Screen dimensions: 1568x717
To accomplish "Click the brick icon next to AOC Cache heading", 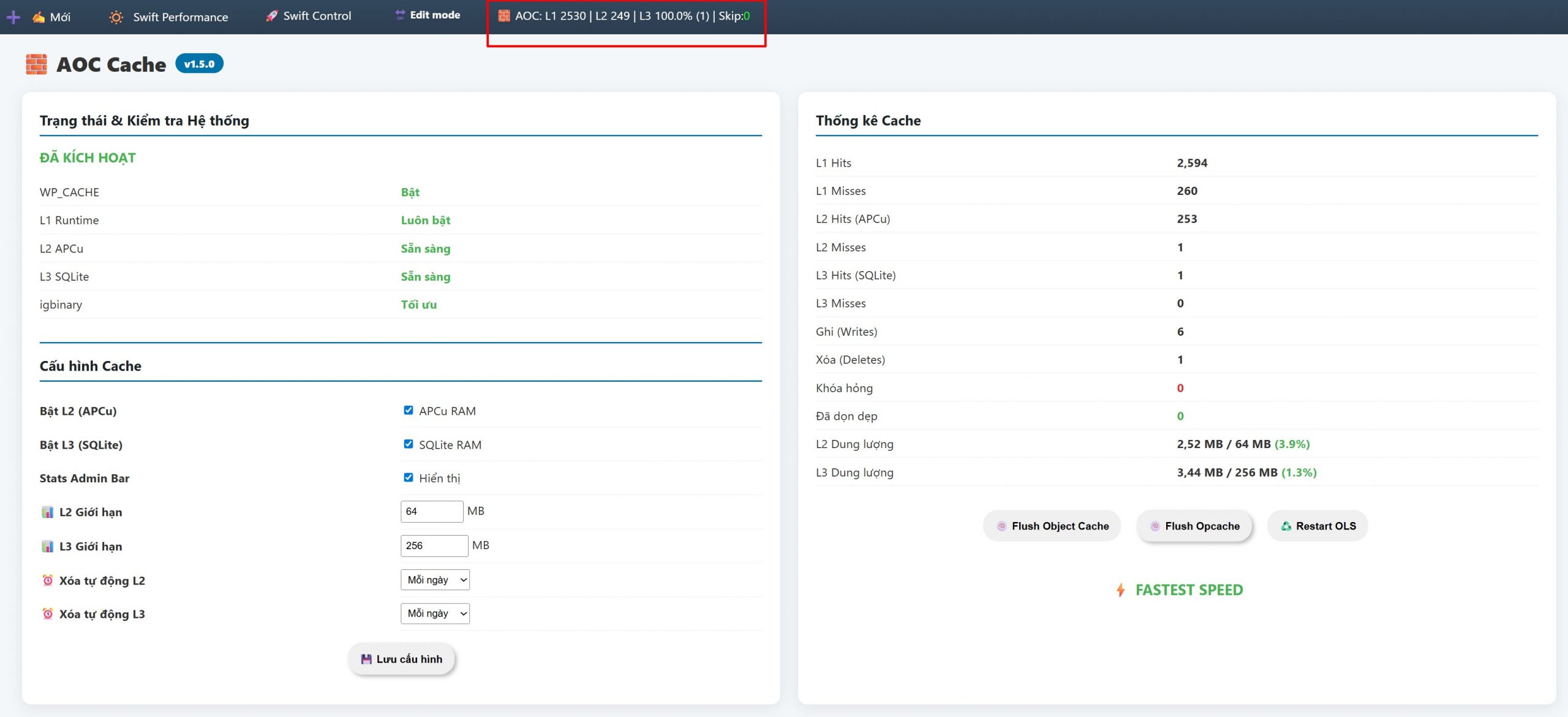I will point(36,64).
